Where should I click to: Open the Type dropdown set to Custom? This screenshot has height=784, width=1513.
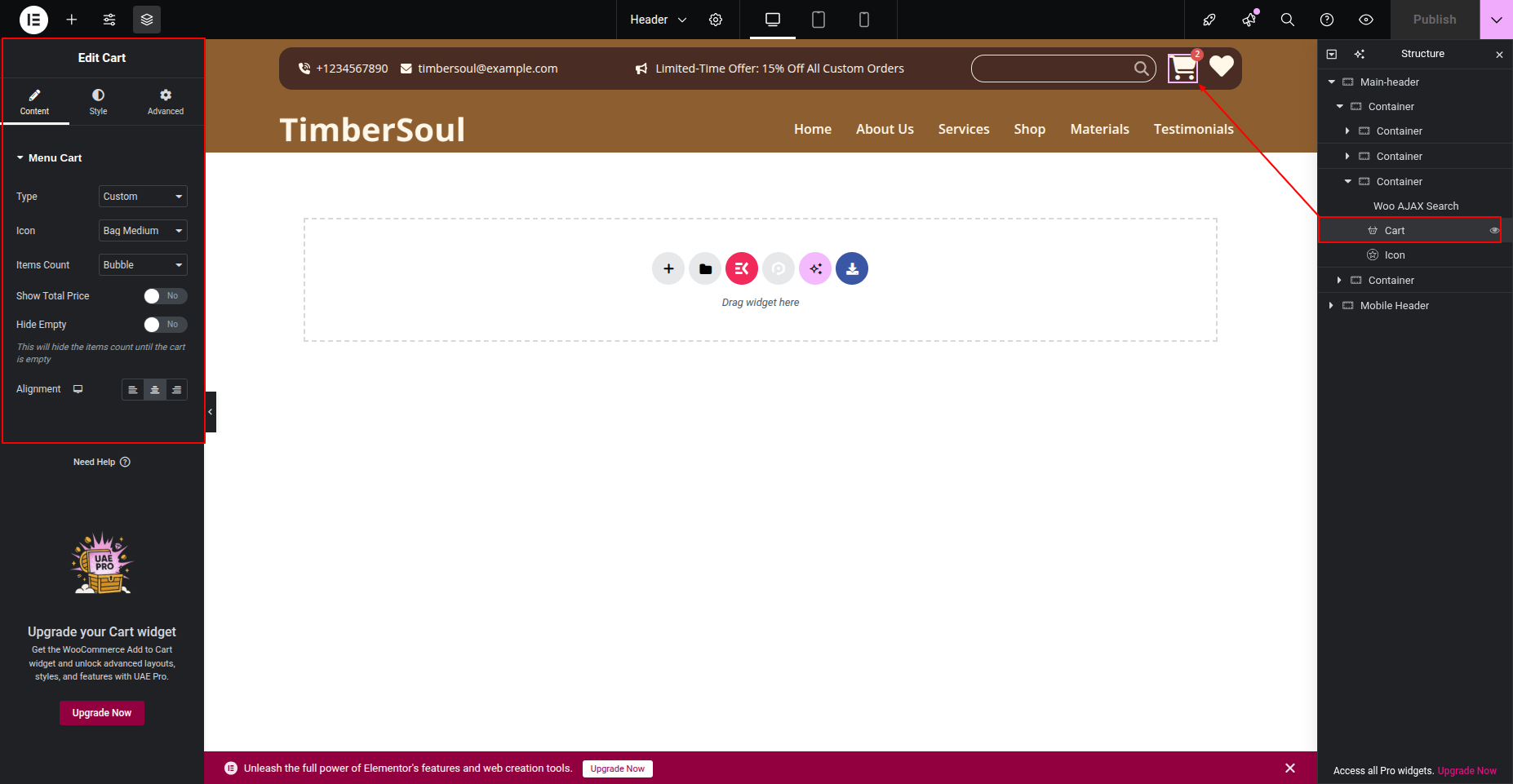click(143, 197)
